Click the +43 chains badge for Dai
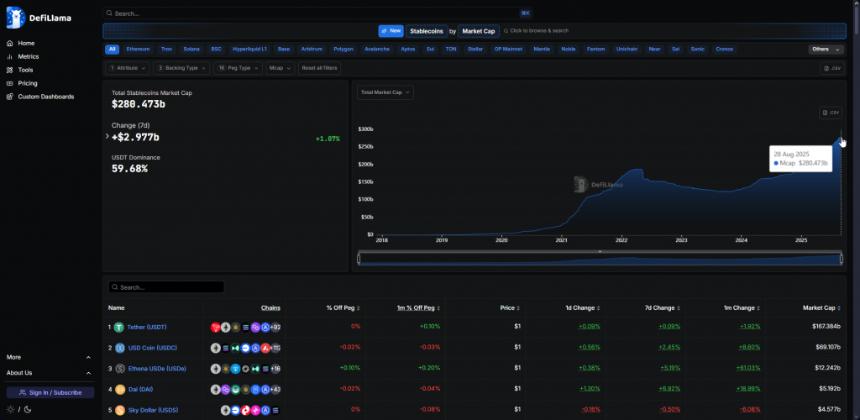860x420 pixels. pos(276,389)
